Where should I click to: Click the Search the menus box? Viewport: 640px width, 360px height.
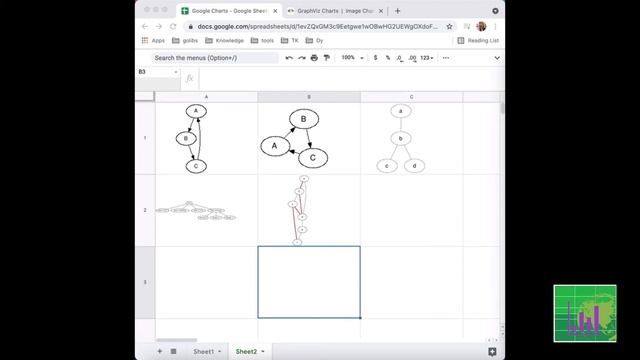point(215,58)
